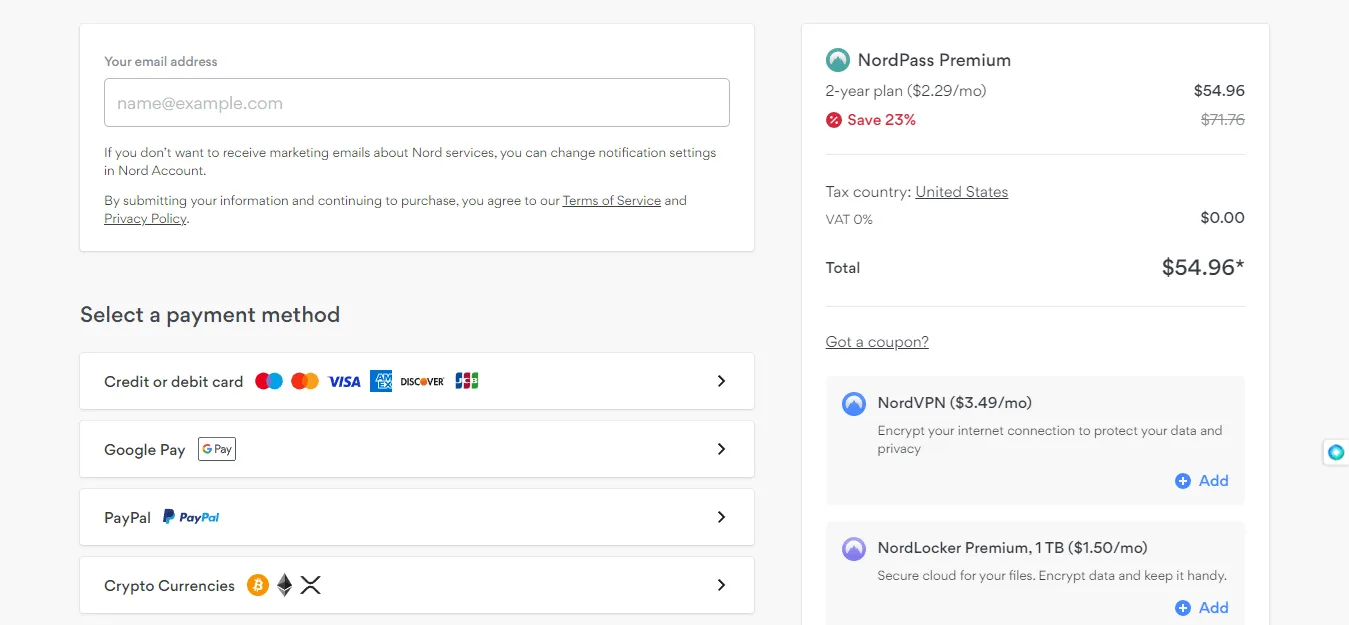
Task: Open the Privacy Policy link
Action: pos(145,219)
